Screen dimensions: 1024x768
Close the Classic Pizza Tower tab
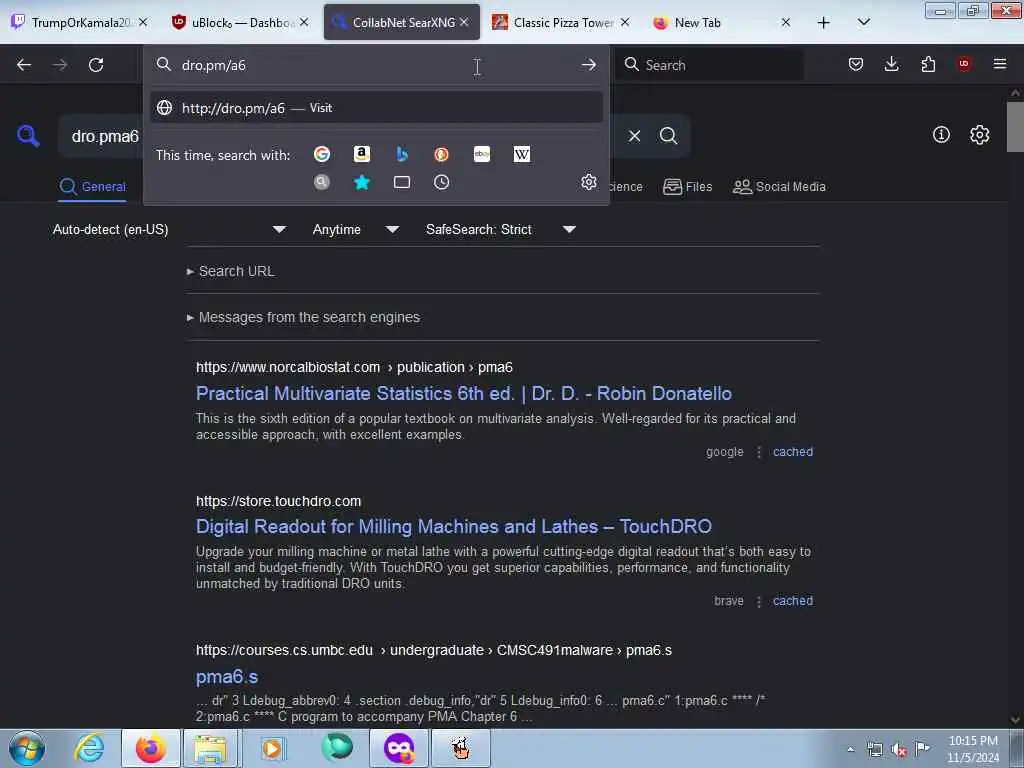pyautogui.click(x=625, y=22)
